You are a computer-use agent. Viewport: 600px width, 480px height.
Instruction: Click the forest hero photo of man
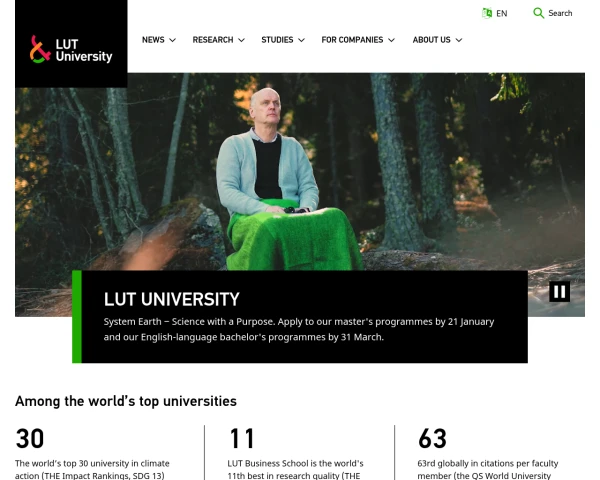tap(300, 171)
